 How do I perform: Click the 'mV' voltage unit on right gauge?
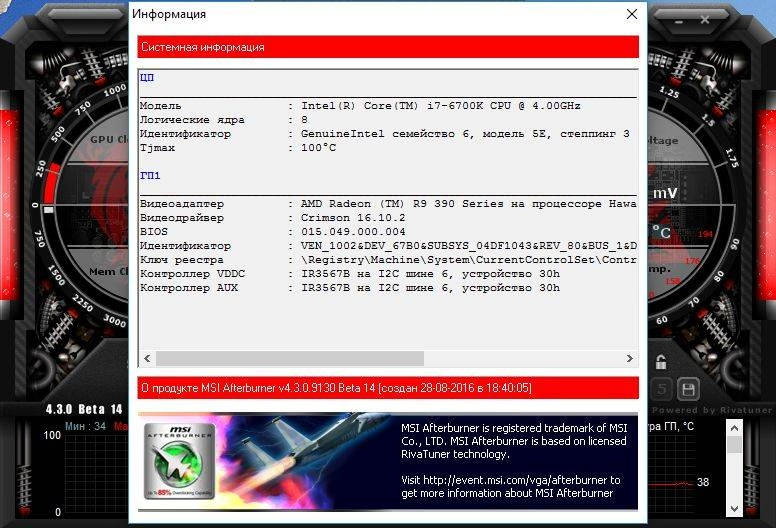(x=665, y=193)
